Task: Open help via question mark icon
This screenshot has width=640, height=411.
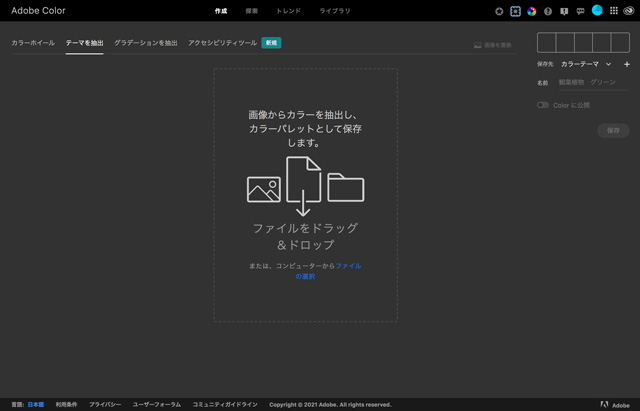Action: pyautogui.click(x=548, y=11)
